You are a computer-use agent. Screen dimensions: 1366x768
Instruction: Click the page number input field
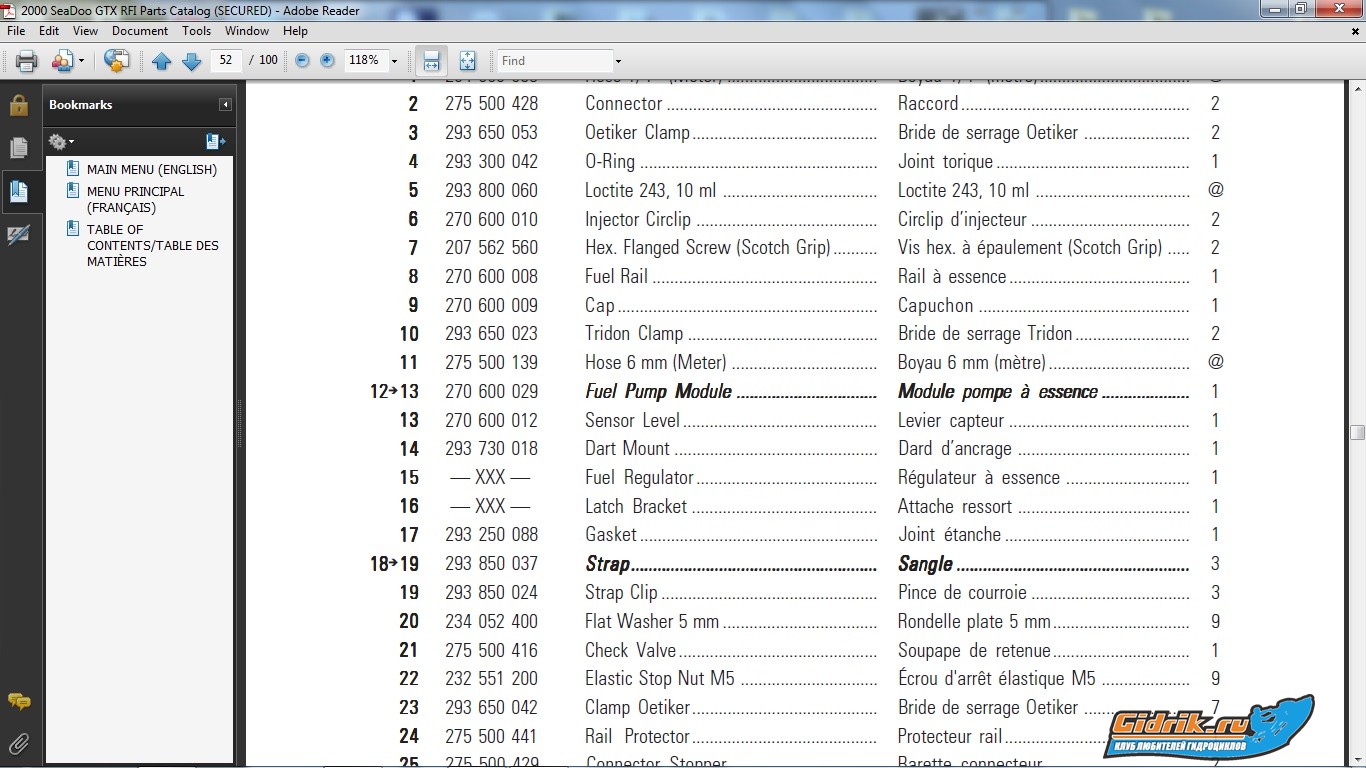(x=226, y=61)
